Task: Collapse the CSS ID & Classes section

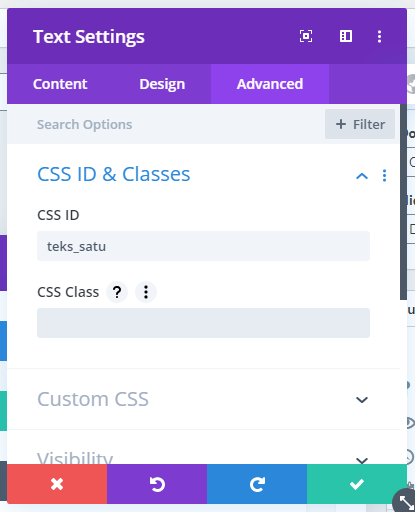Action: pos(362,176)
